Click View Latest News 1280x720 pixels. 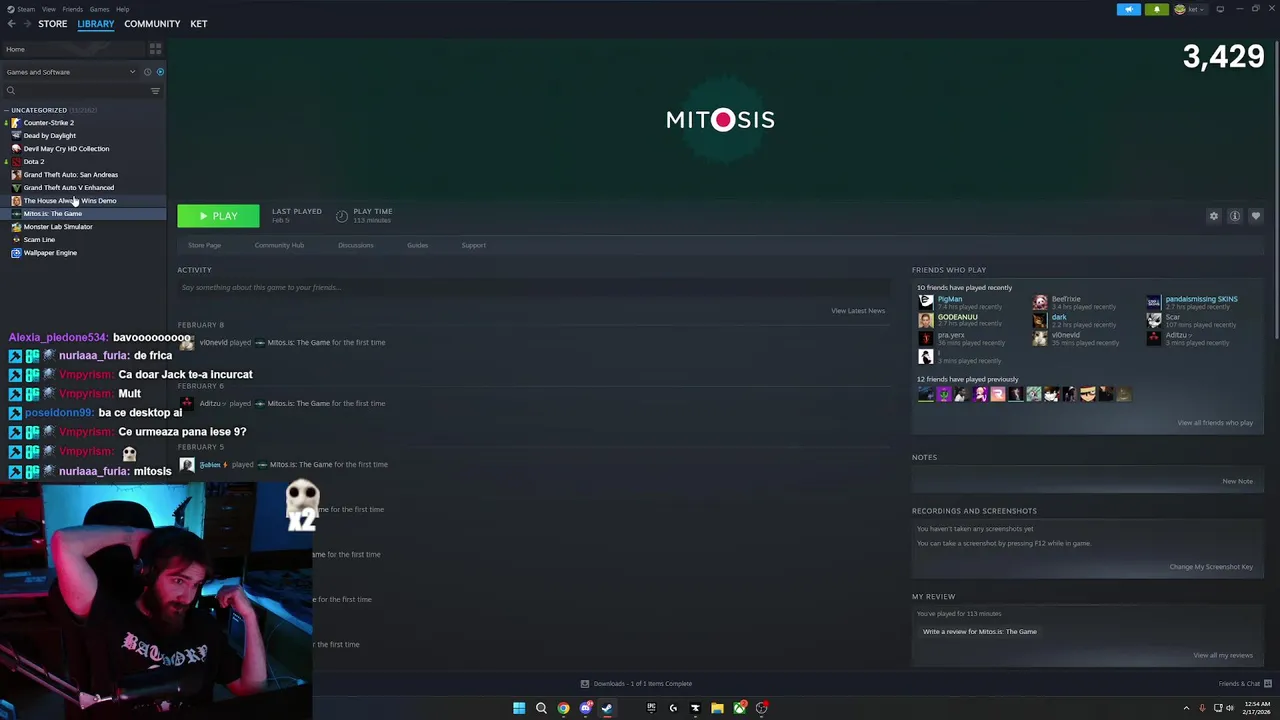click(x=858, y=311)
